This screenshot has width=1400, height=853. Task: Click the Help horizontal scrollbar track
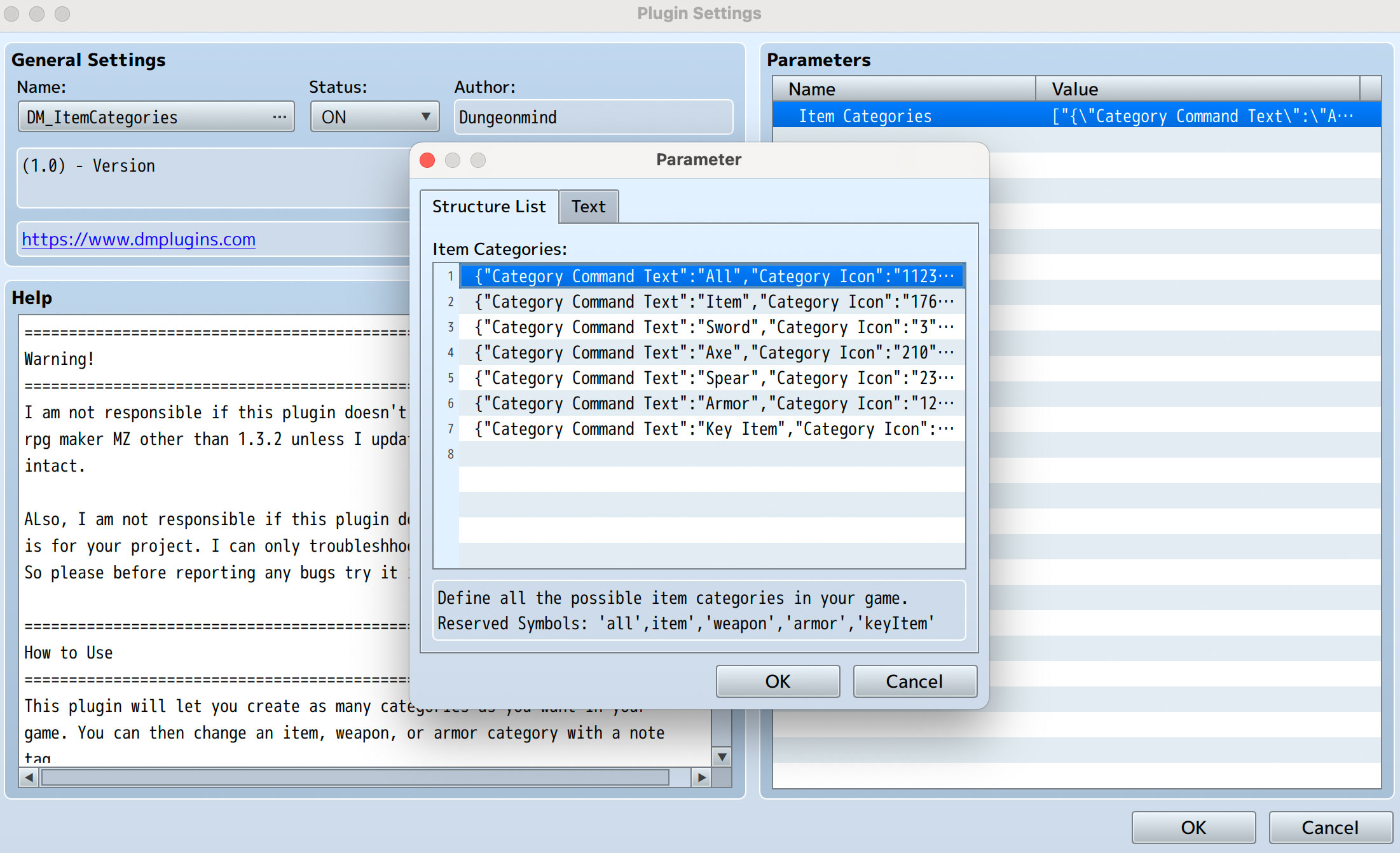(x=365, y=777)
